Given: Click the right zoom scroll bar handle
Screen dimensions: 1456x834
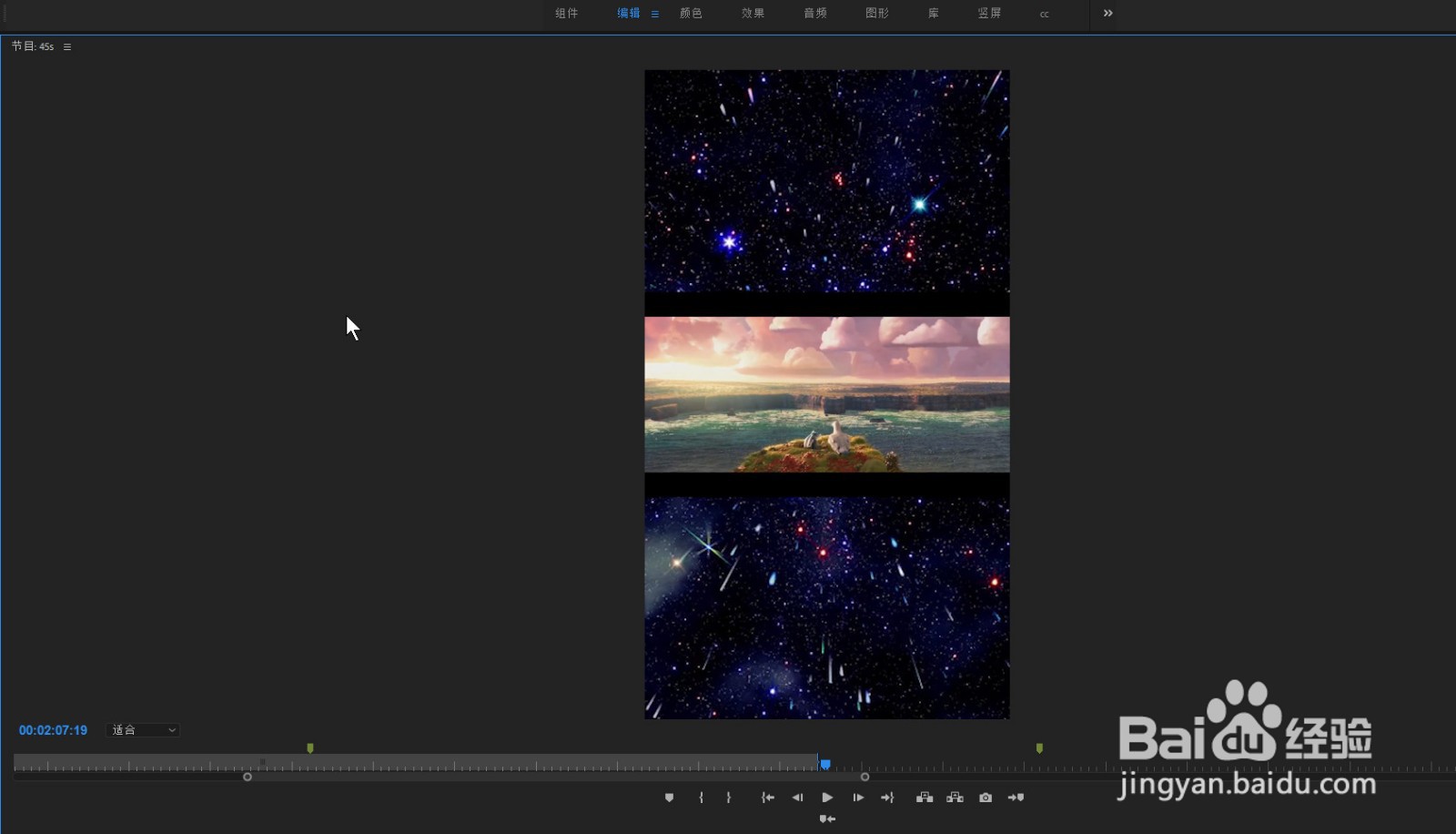Looking at the screenshot, I should pyautogui.click(x=864, y=777).
